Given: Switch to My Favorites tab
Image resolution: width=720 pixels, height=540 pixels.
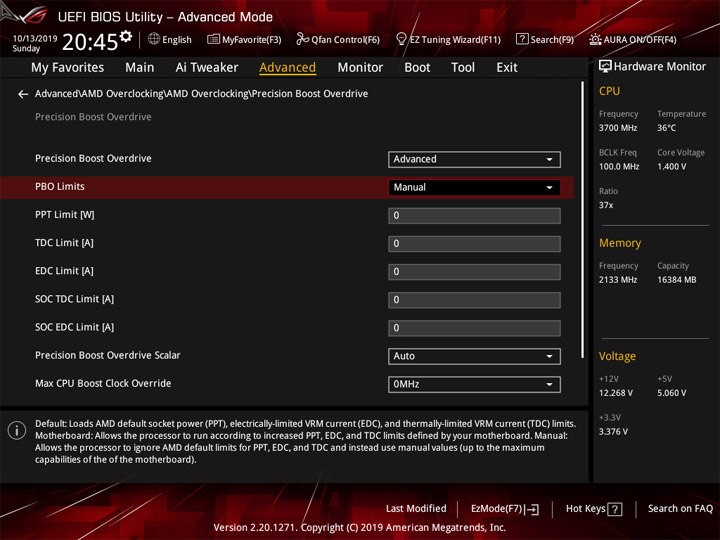Looking at the screenshot, I should pos(68,68).
